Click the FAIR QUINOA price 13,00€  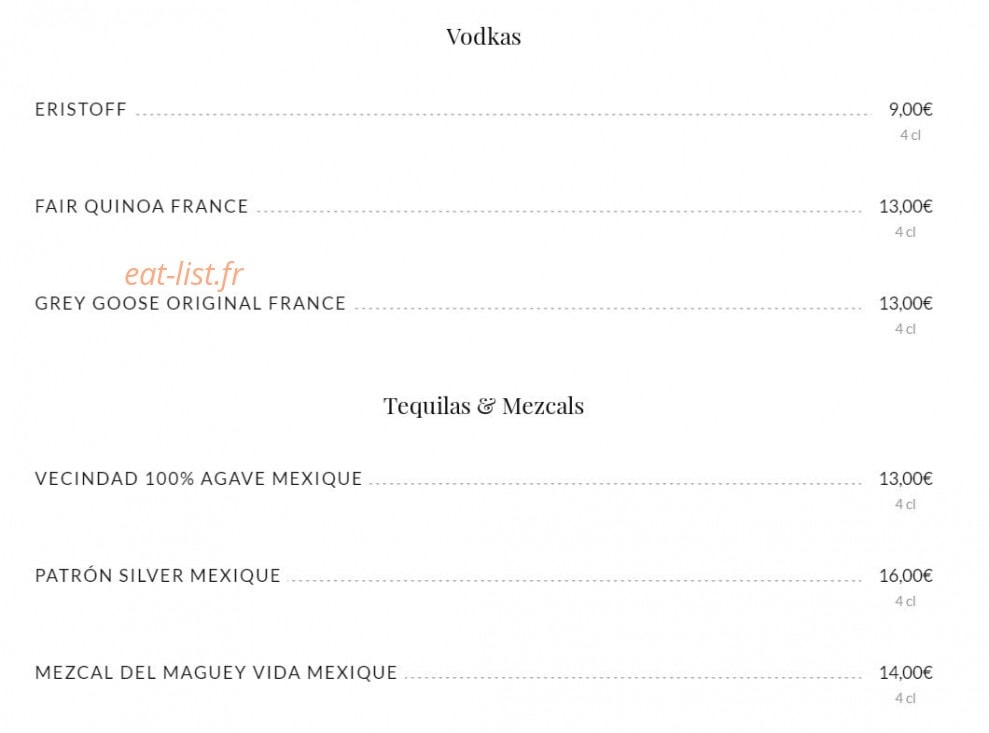[x=906, y=206]
